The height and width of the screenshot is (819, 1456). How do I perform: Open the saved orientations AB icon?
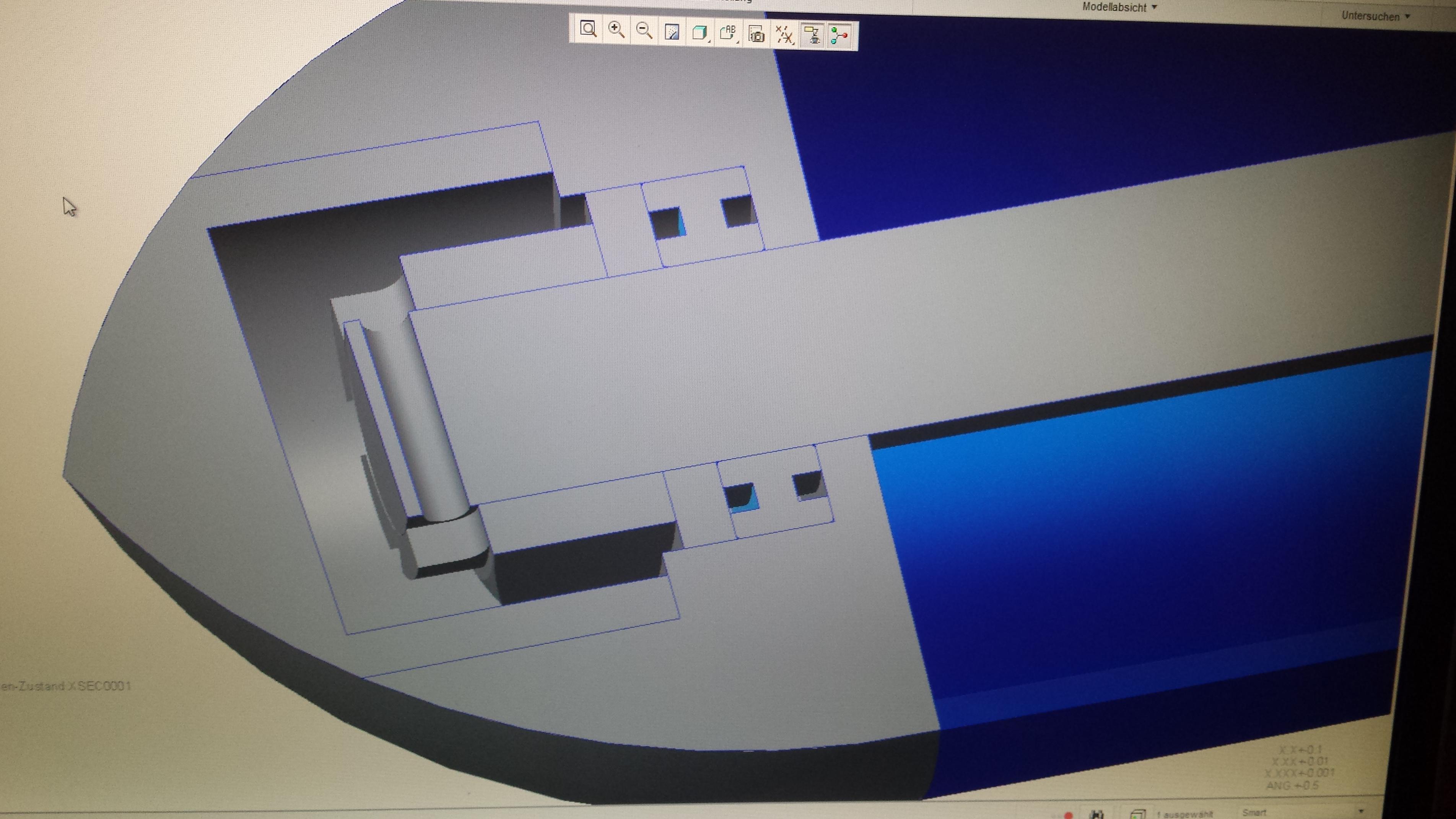727,33
